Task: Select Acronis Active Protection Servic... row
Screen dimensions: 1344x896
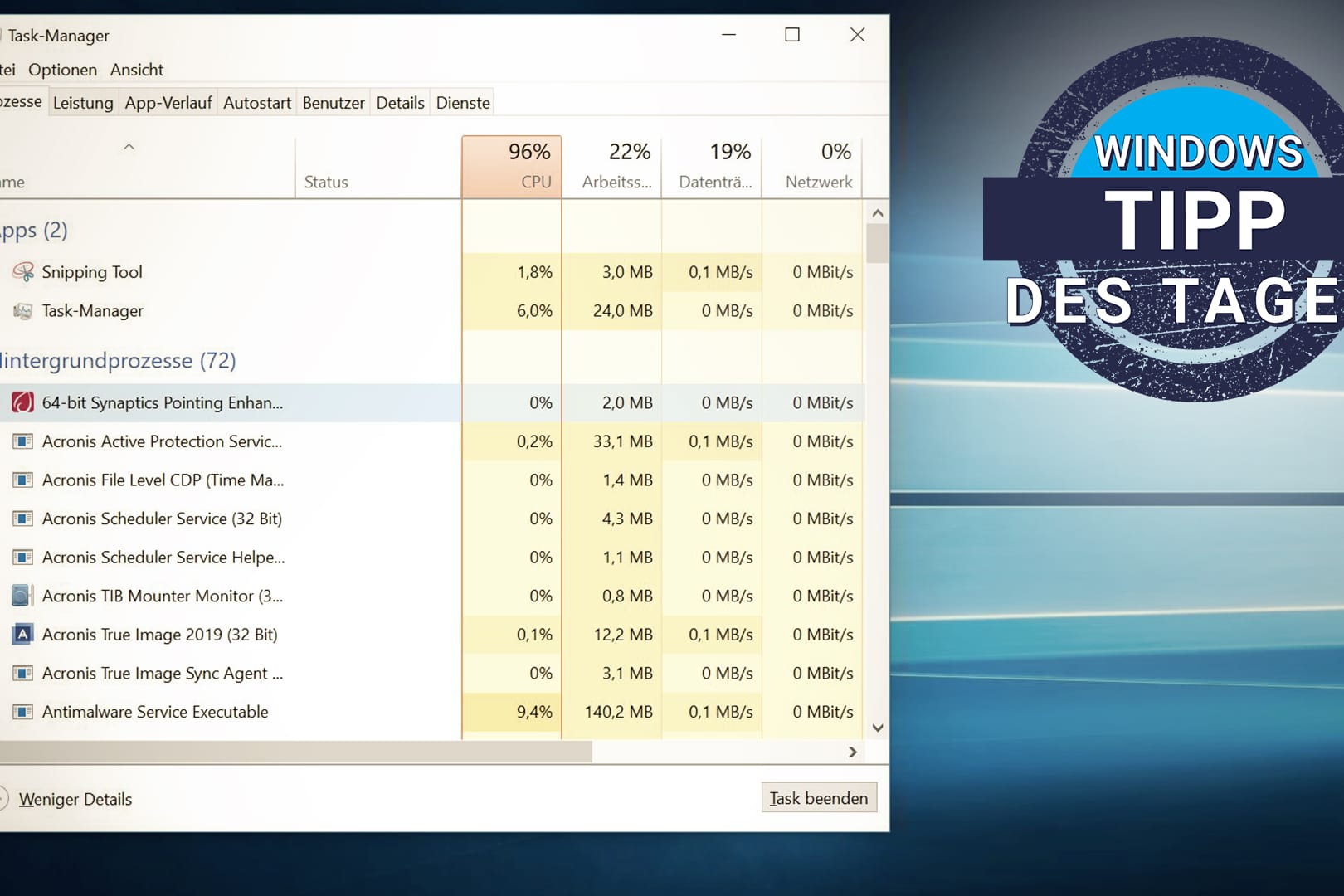Action: click(431, 441)
